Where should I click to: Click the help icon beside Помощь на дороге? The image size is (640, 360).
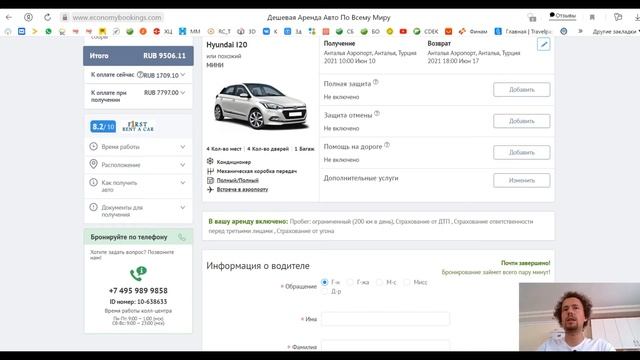tap(387, 145)
